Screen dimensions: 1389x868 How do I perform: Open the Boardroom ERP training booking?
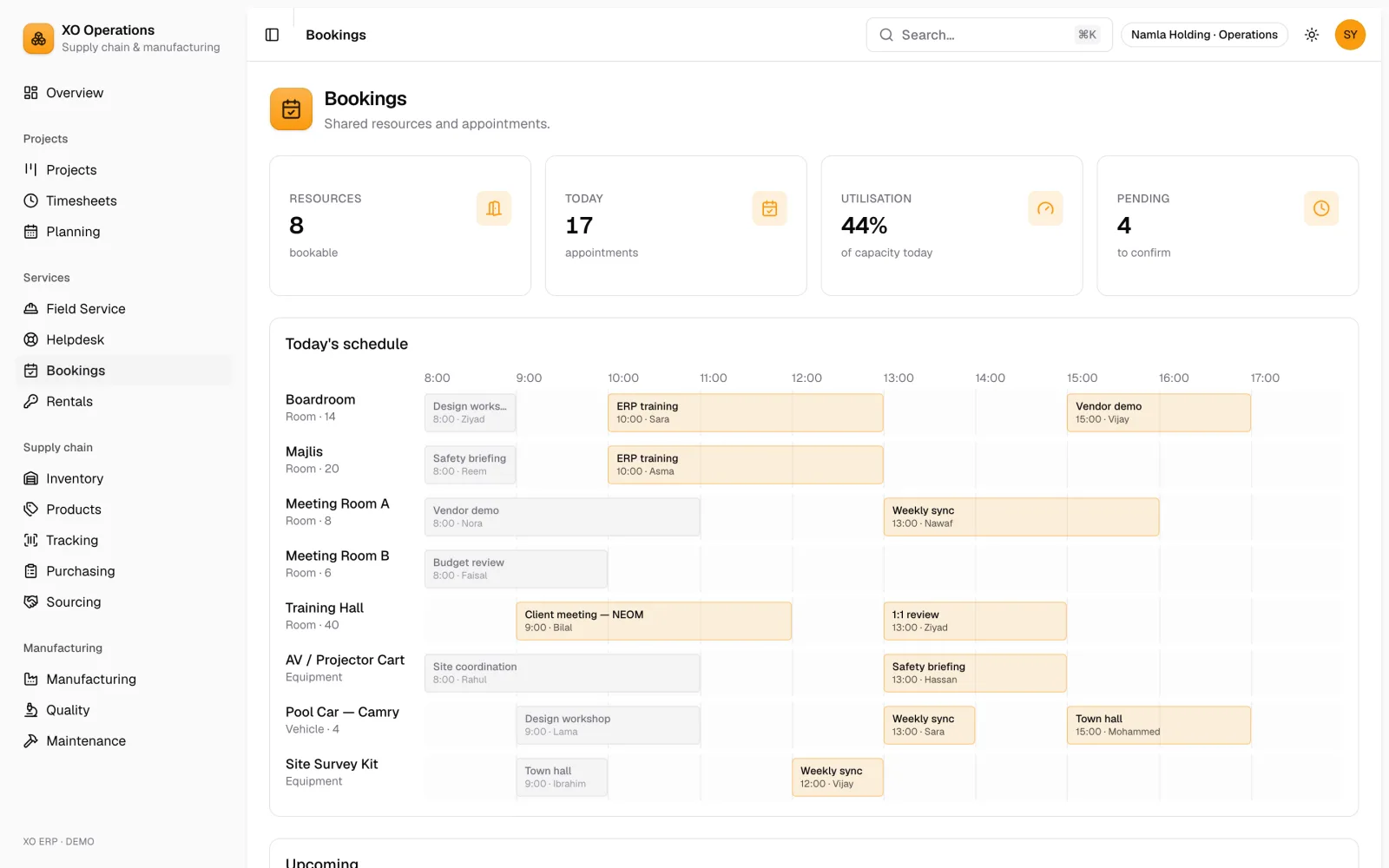click(x=746, y=412)
